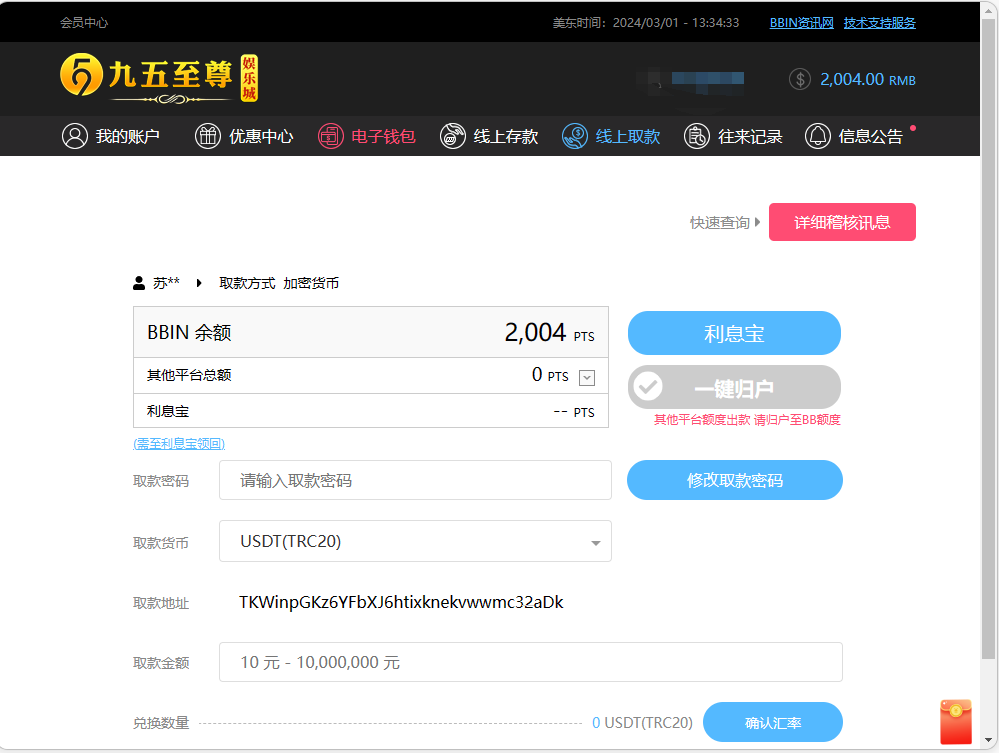Open 往来记录 page

[x=733, y=136]
